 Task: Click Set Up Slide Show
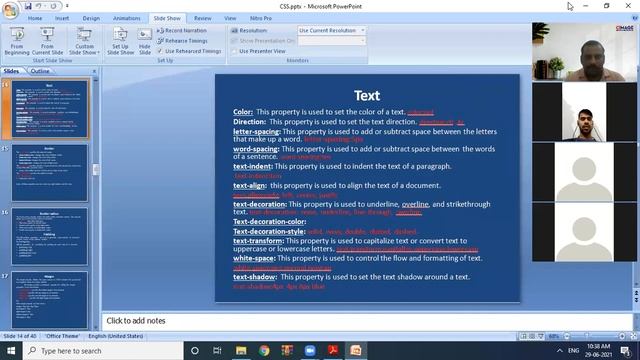(x=120, y=41)
